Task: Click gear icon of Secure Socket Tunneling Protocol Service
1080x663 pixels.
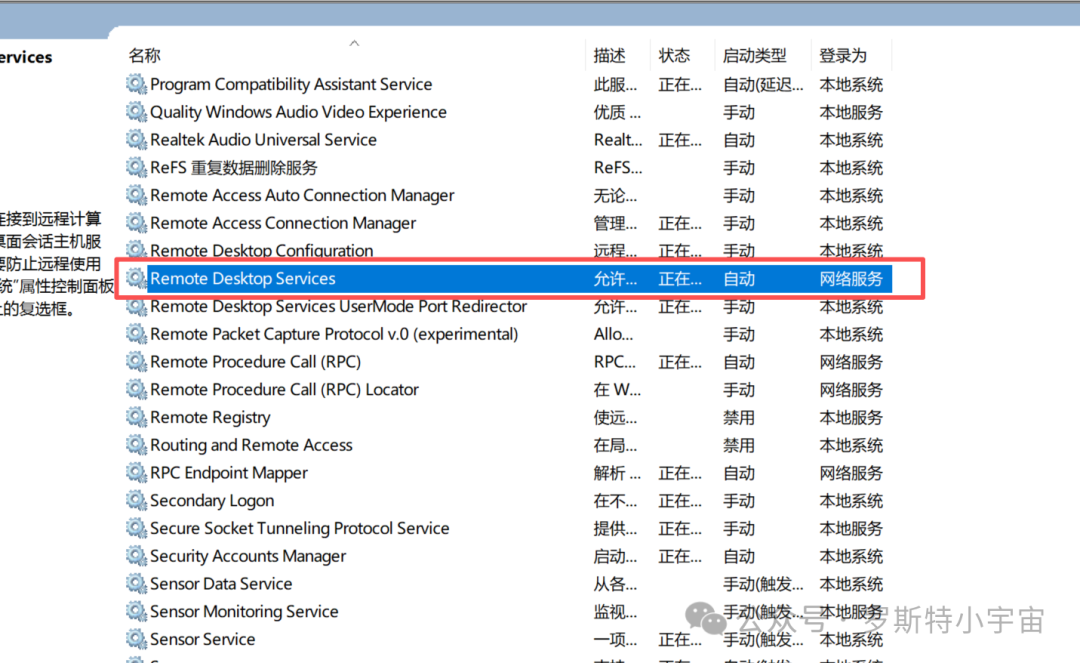Action: [136, 528]
